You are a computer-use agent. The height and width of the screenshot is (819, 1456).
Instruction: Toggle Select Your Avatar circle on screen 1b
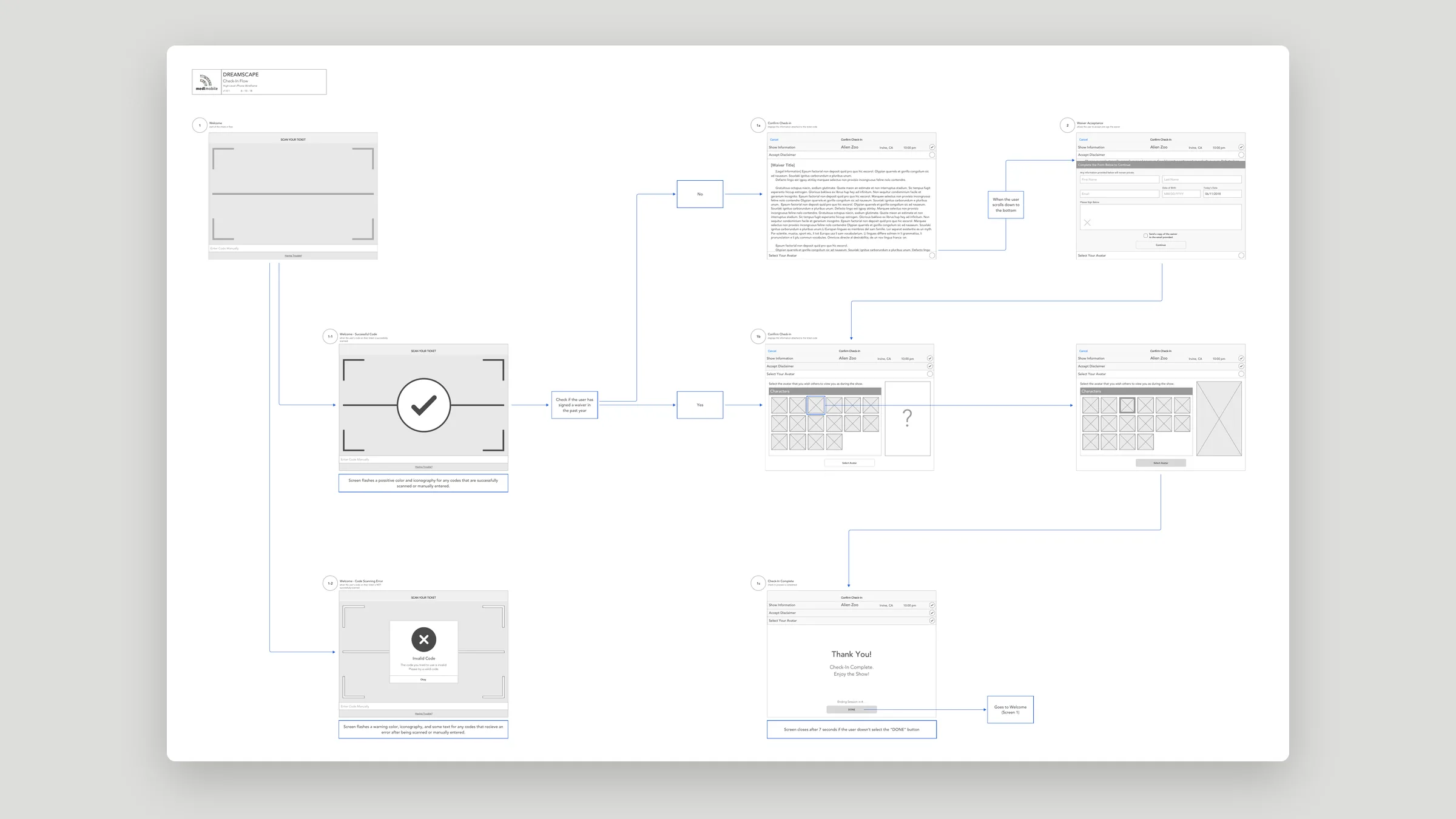tap(930, 374)
